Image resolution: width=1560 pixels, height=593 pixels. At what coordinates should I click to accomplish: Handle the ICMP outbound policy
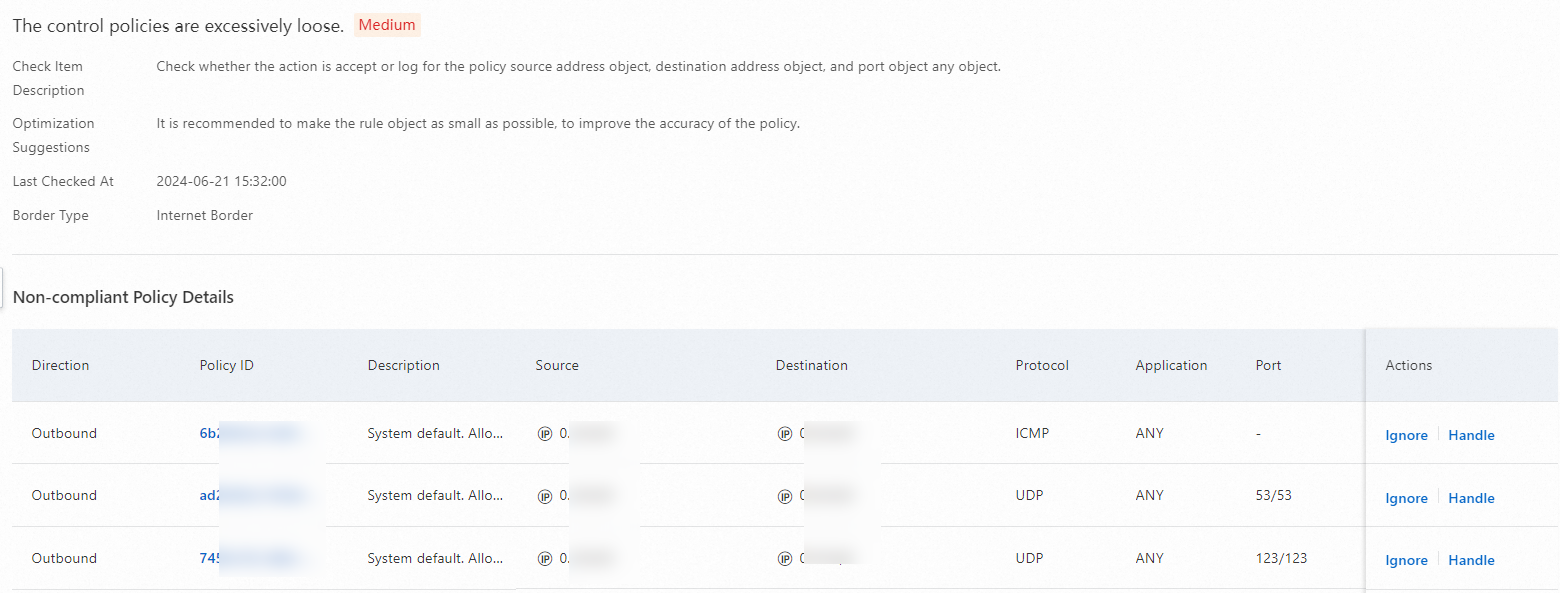pos(1471,436)
